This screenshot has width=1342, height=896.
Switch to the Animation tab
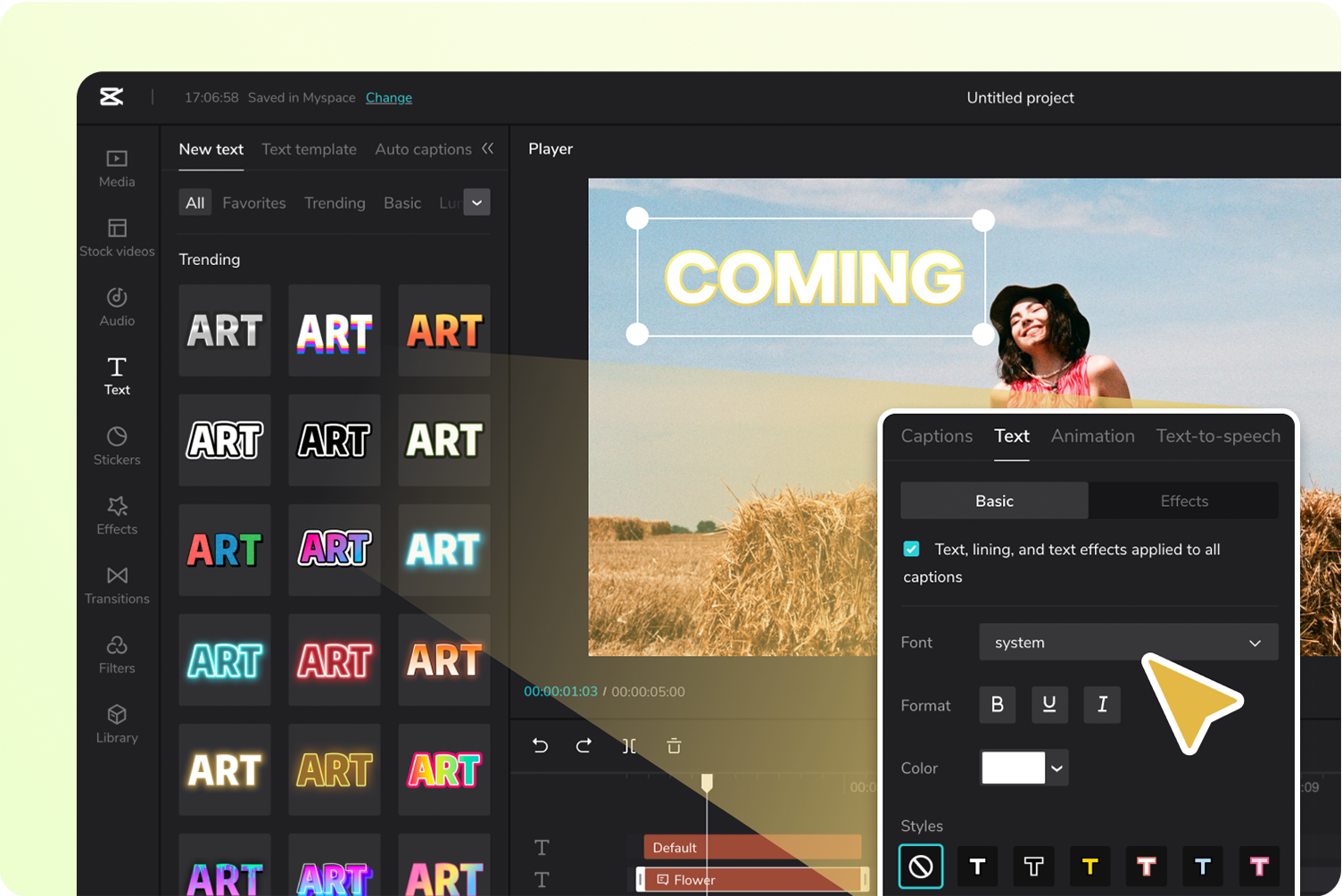tap(1092, 436)
